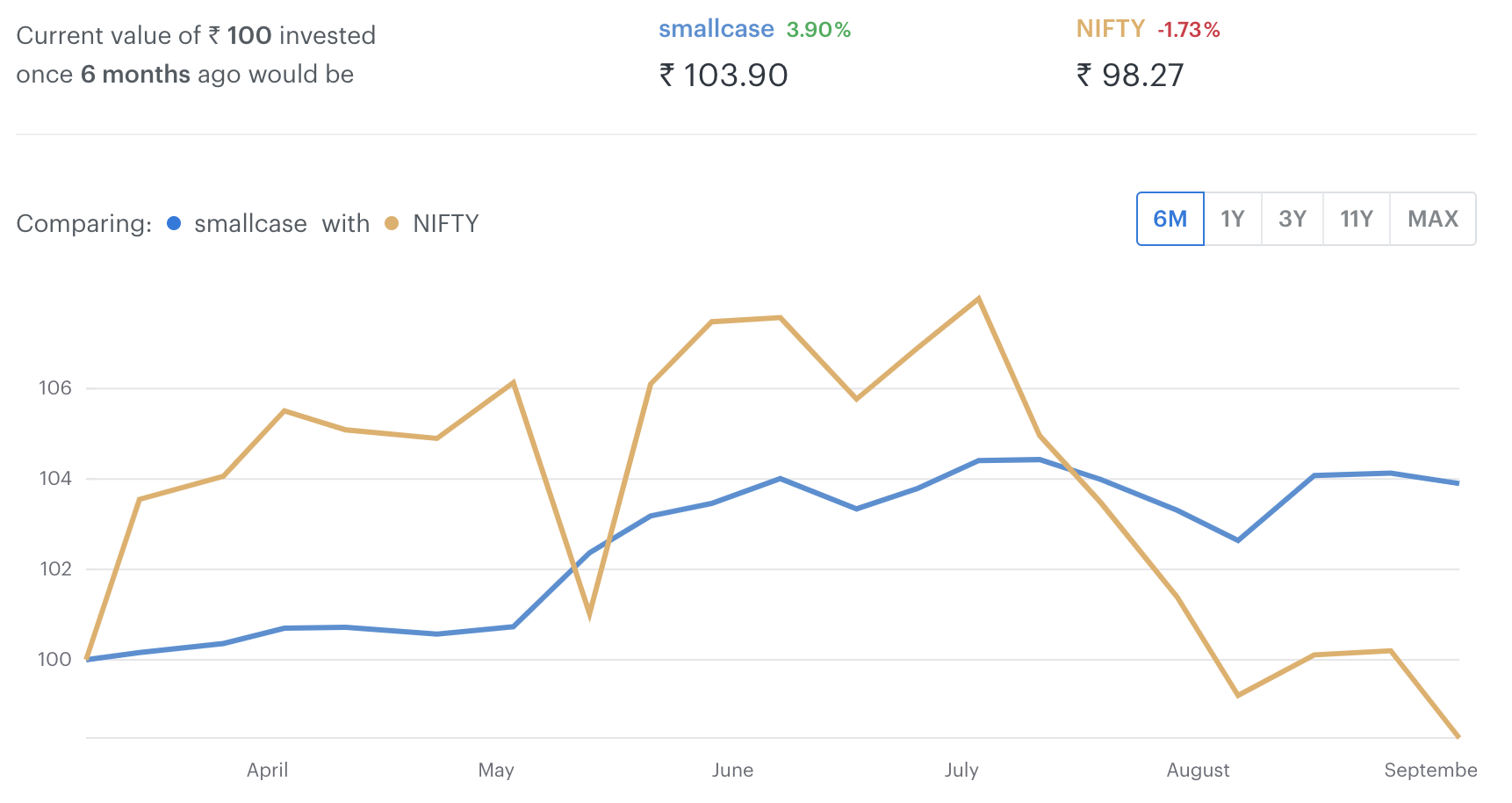Click the July axis label

(x=961, y=770)
